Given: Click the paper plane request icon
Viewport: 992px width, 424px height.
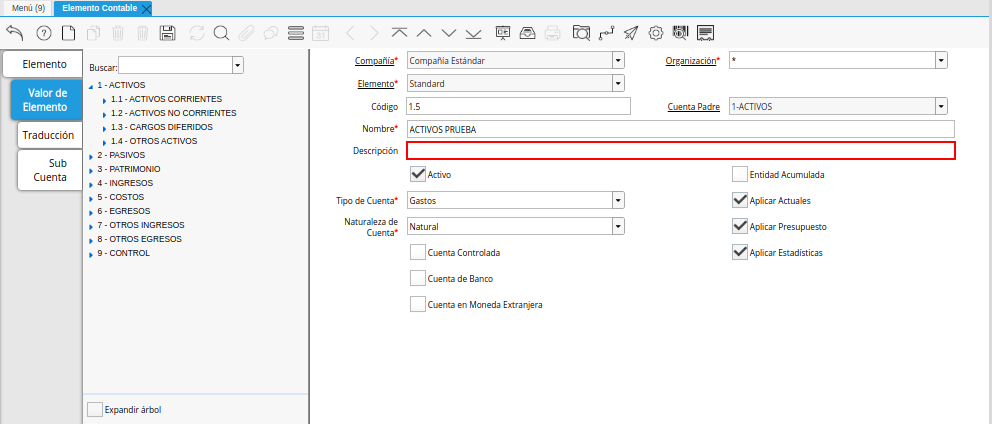Looking at the screenshot, I should pos(631,33).
